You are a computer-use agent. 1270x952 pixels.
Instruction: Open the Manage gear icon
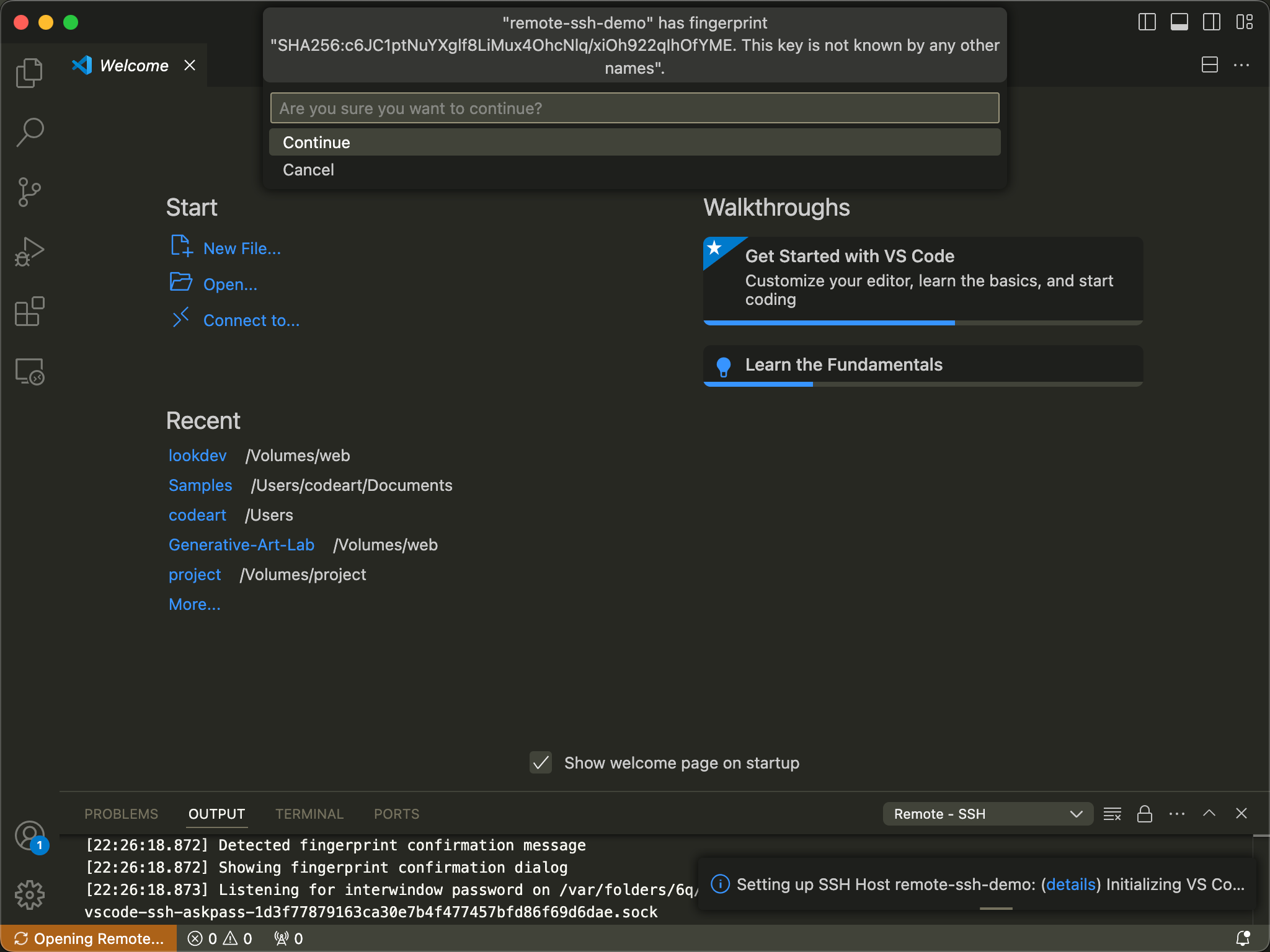tap(29, 895)
